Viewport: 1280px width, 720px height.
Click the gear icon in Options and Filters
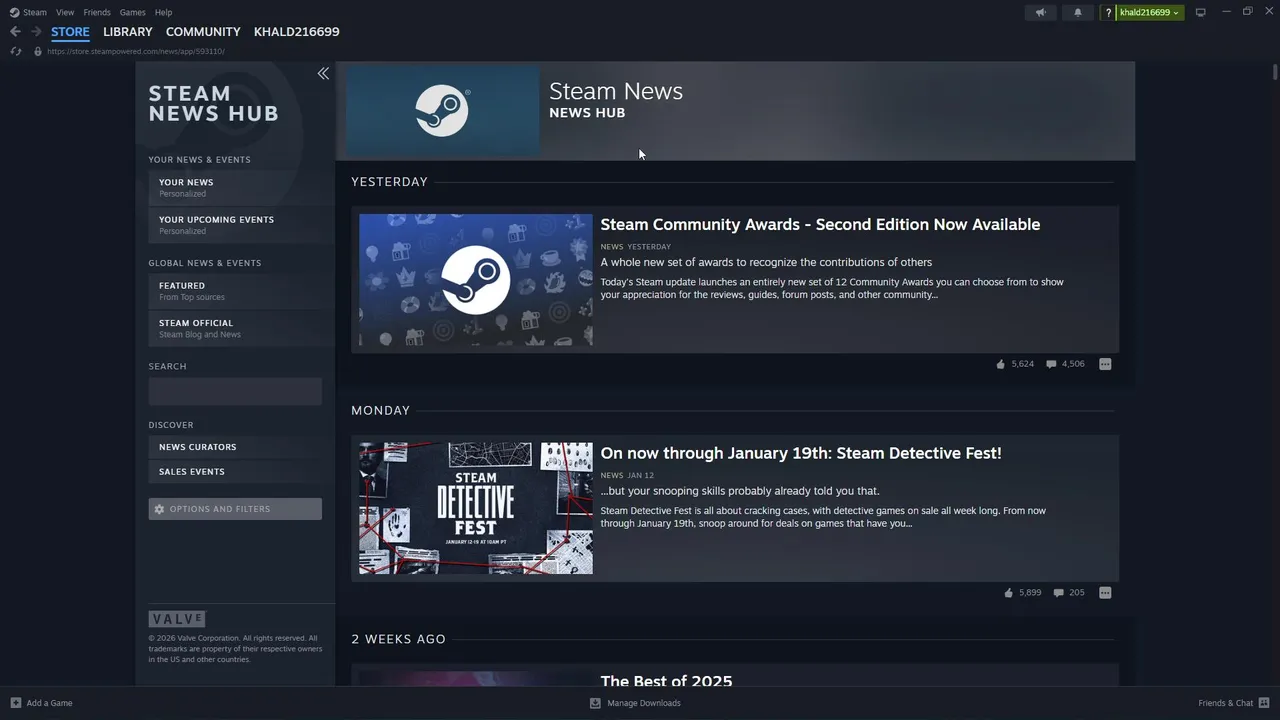(x=159, y=509)
